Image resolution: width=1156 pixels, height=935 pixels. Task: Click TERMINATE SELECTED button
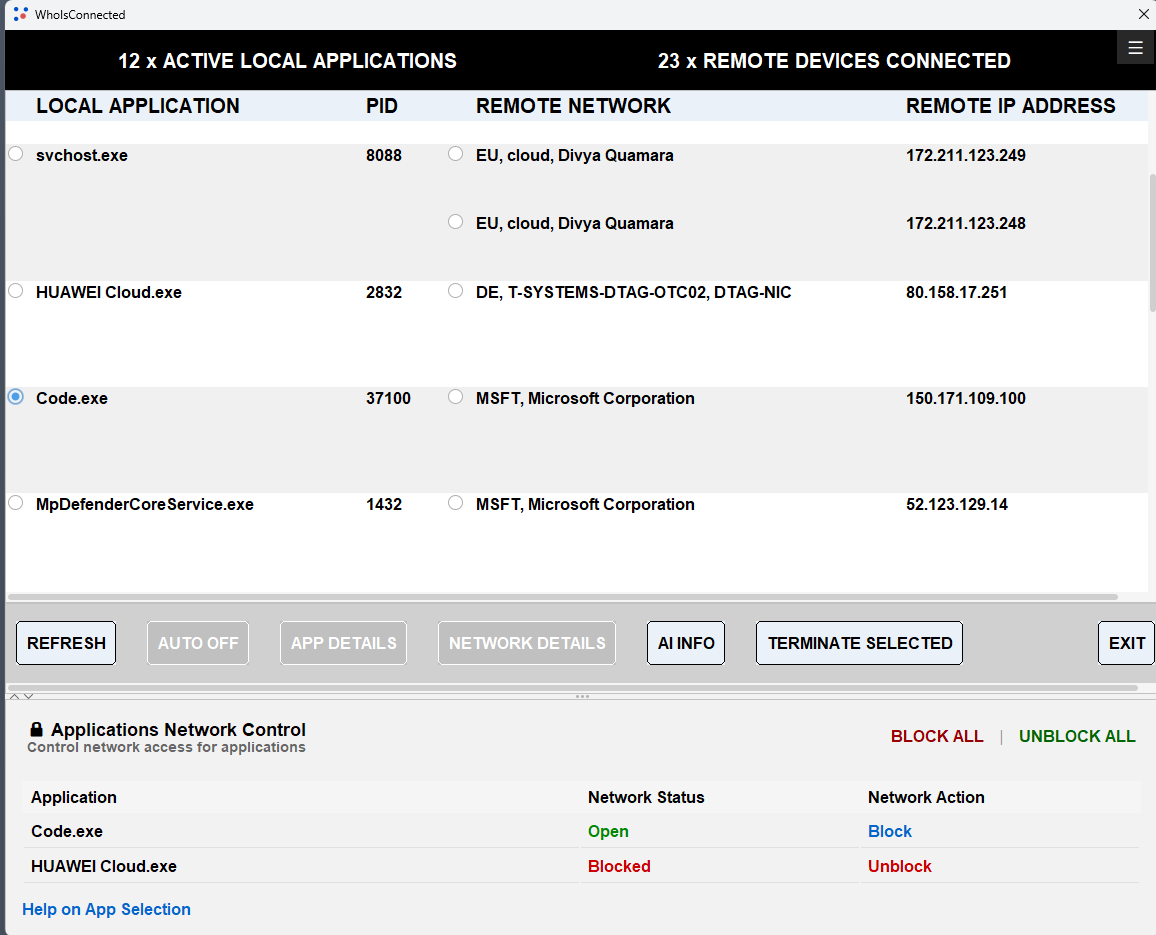[x=860, y=643]
